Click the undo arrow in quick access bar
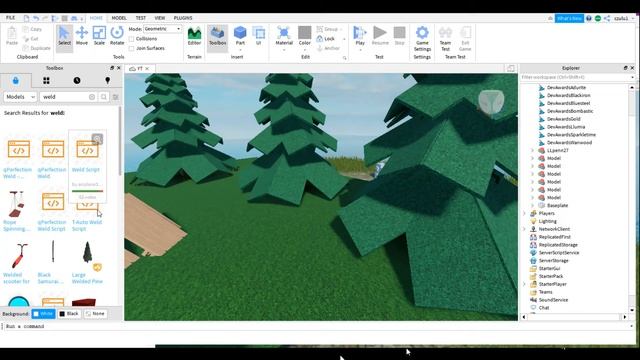This screenshot has width=640, height=360. tap(36, 18)
